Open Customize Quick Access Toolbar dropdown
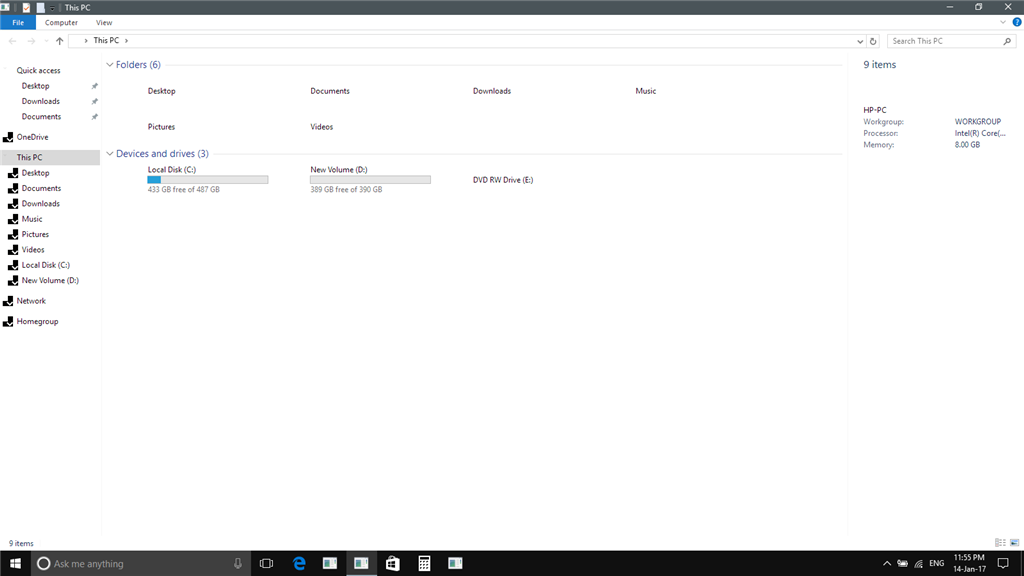Screen dimensions: 1024x576 click(52, 8)
